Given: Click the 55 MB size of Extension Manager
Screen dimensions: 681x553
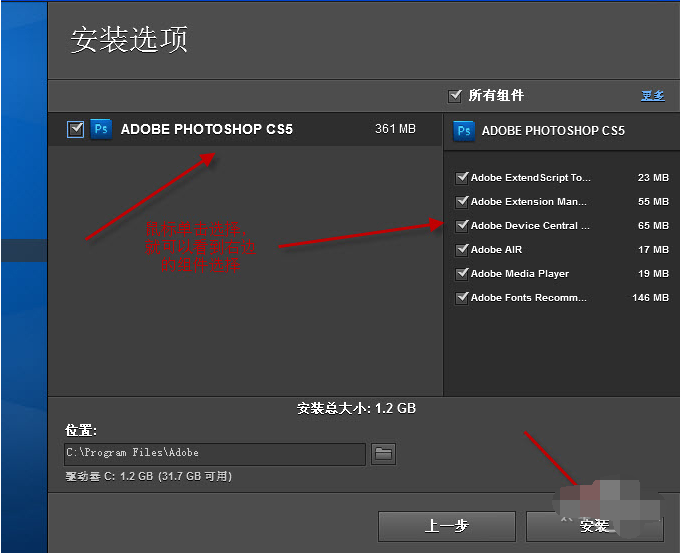Looking at the screenshot, I should (653, 202).
